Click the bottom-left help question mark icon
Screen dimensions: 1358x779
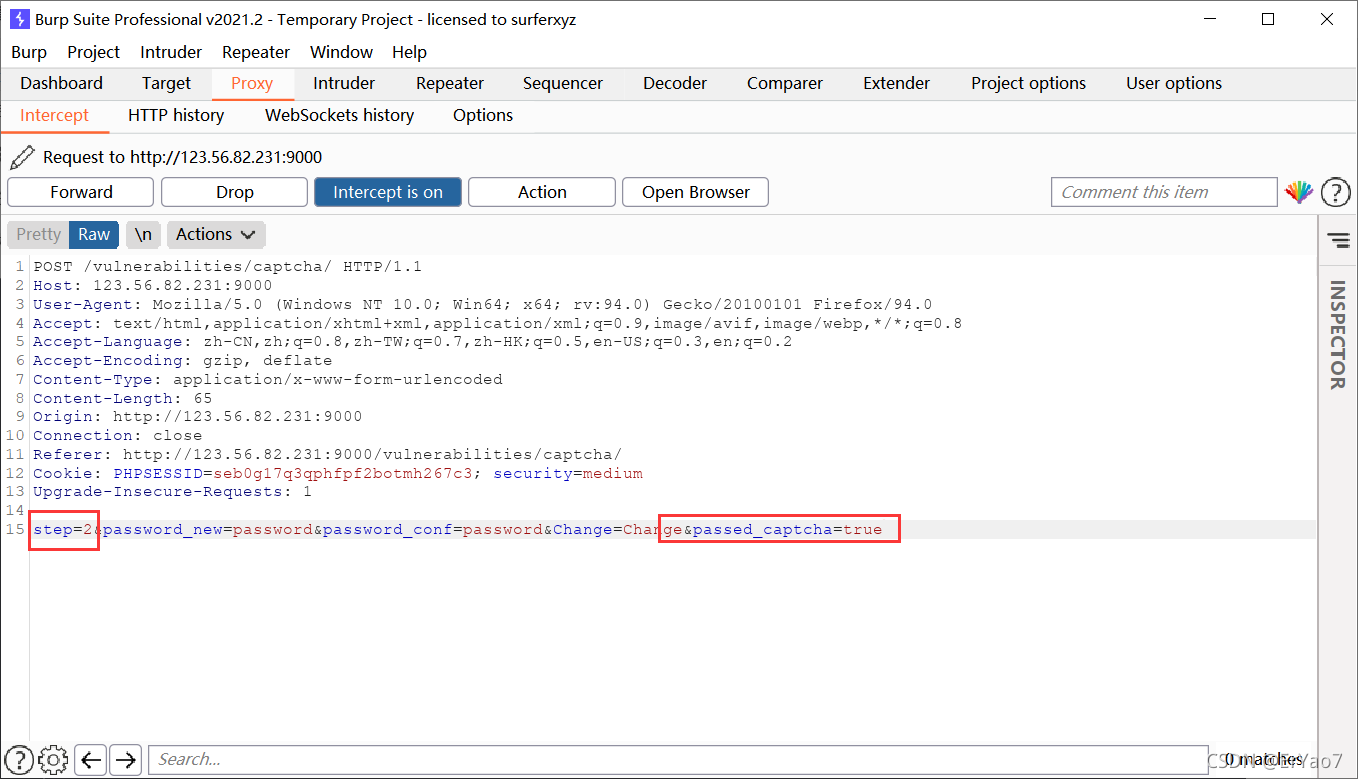[20, 760]
